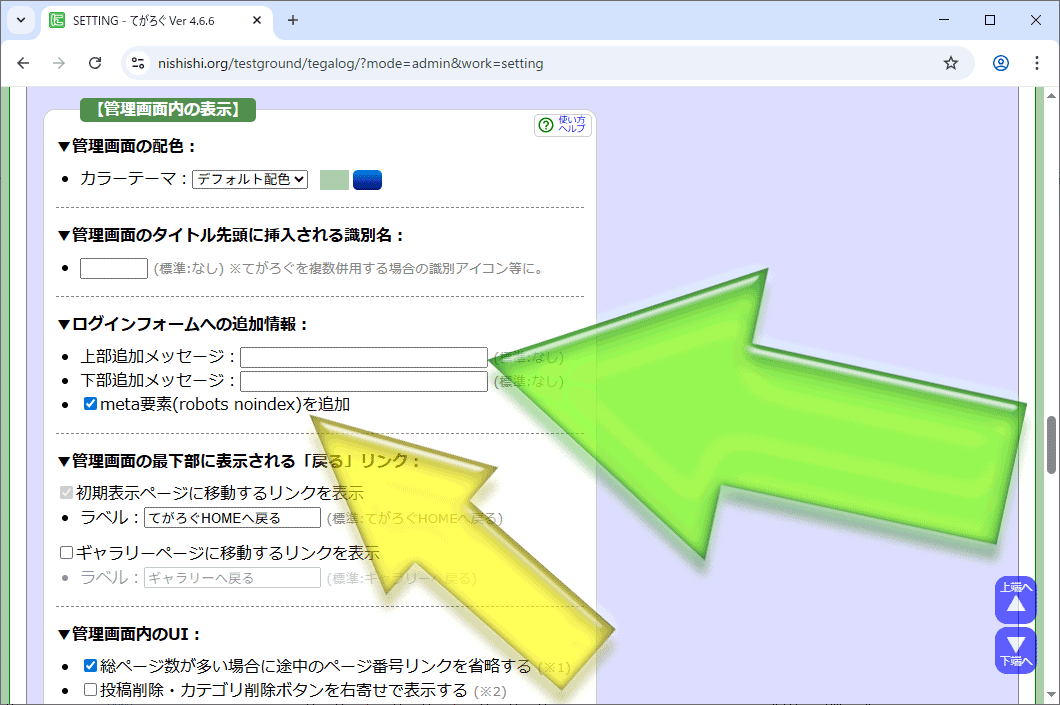Uncheck meta要素(robots noindex)を追加 checkbox
The image size is (1060, 705).
click(90, 405)
